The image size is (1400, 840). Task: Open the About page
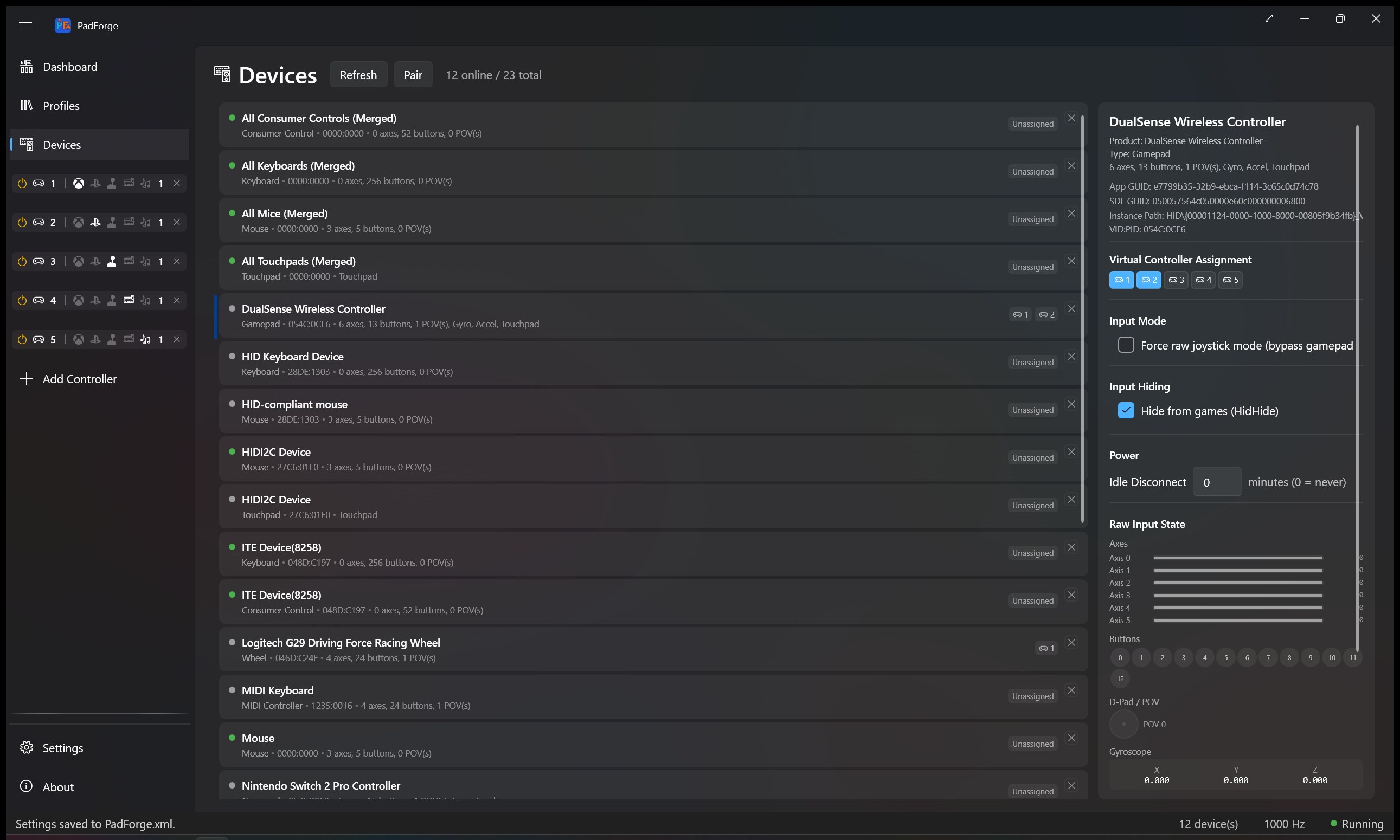point(100,787)
